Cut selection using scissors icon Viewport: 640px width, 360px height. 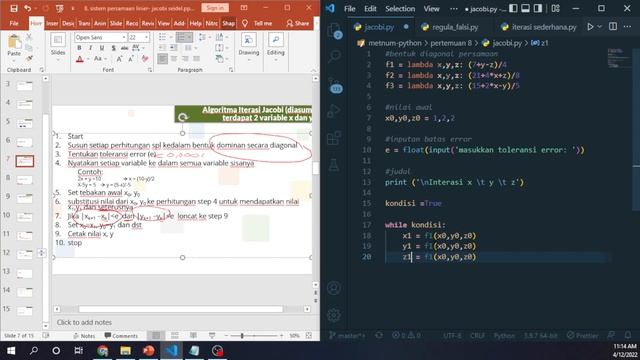pos(29,37)
